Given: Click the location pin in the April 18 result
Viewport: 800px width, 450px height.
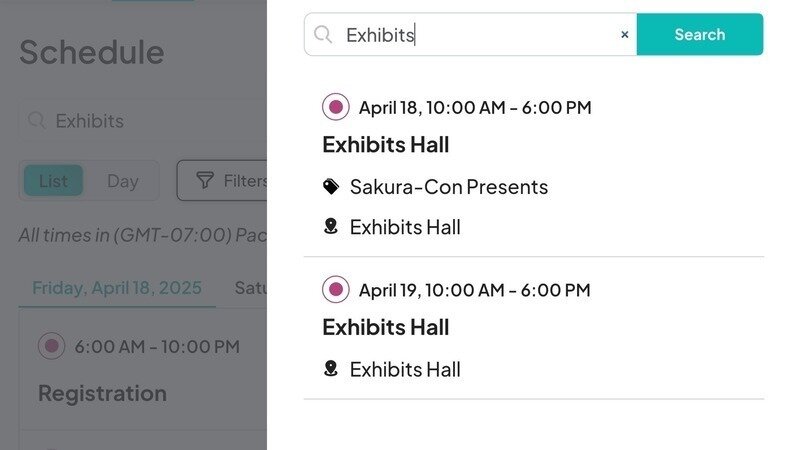Looking at the screenshot, I should (x=331, y=227).
